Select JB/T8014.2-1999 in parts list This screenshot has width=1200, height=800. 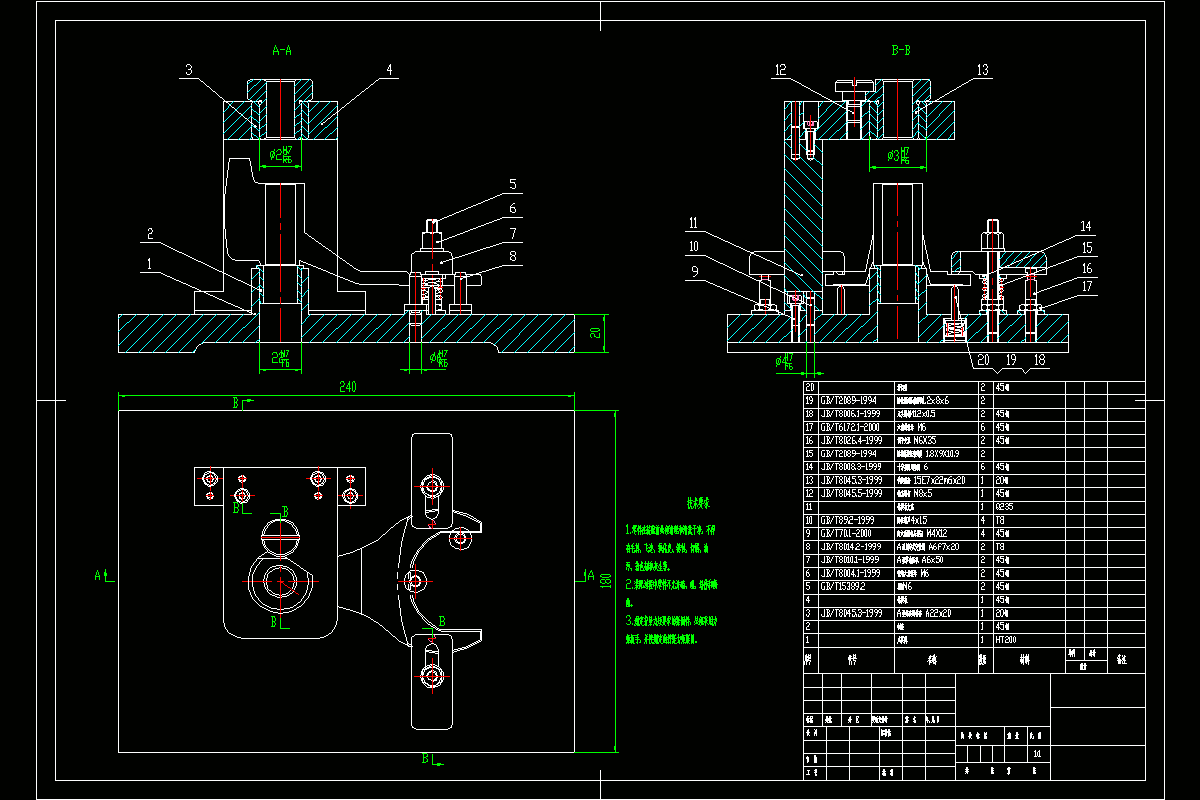coord(851,547)
